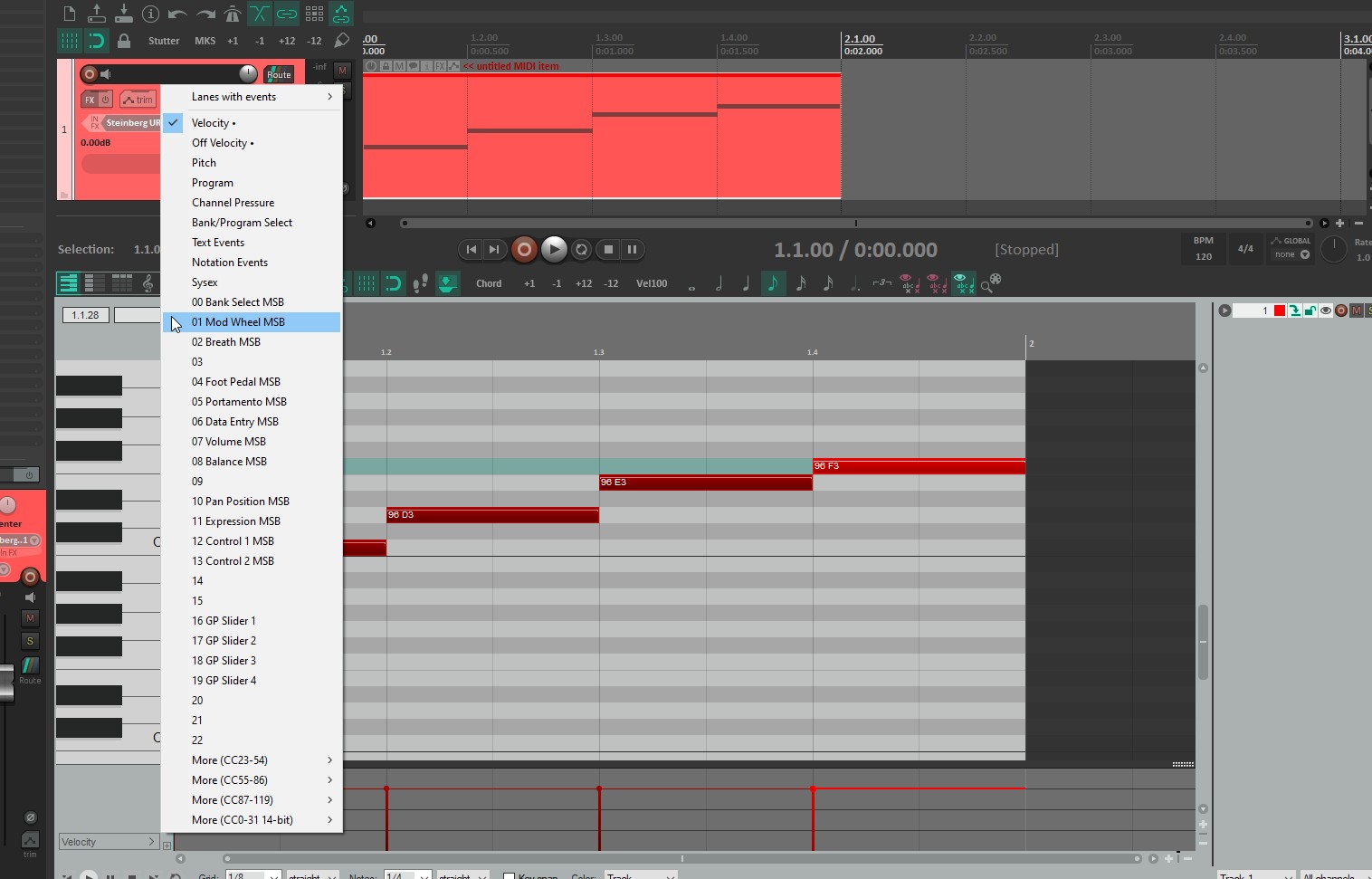Viewport: 1372px width, 879px height.
Task: Click the untitled MIDI item label
Action: (x=510, y=66)
